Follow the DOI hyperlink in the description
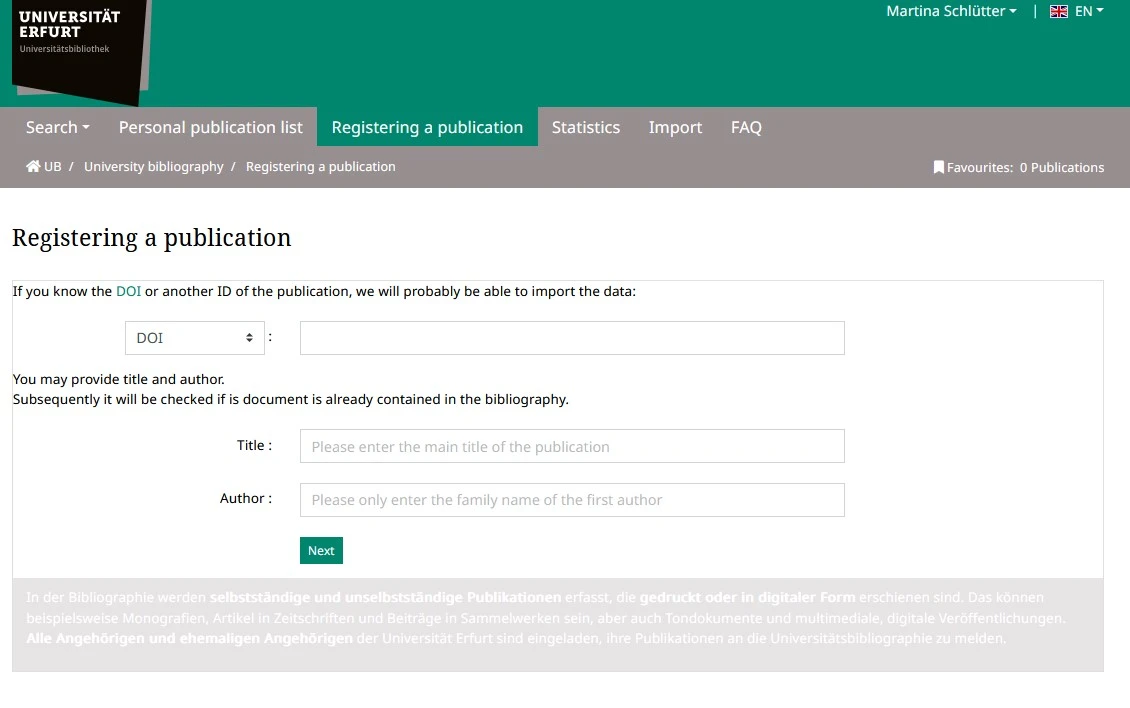Image resolution: width=1130 pixels, height=708 pixels. click(128, 292)
